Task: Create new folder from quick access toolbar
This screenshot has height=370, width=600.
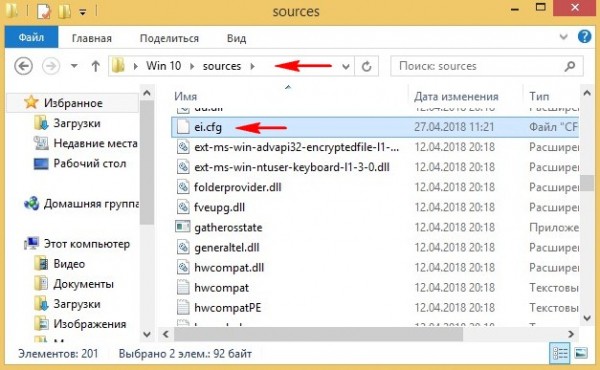Action: pos(64,11)
